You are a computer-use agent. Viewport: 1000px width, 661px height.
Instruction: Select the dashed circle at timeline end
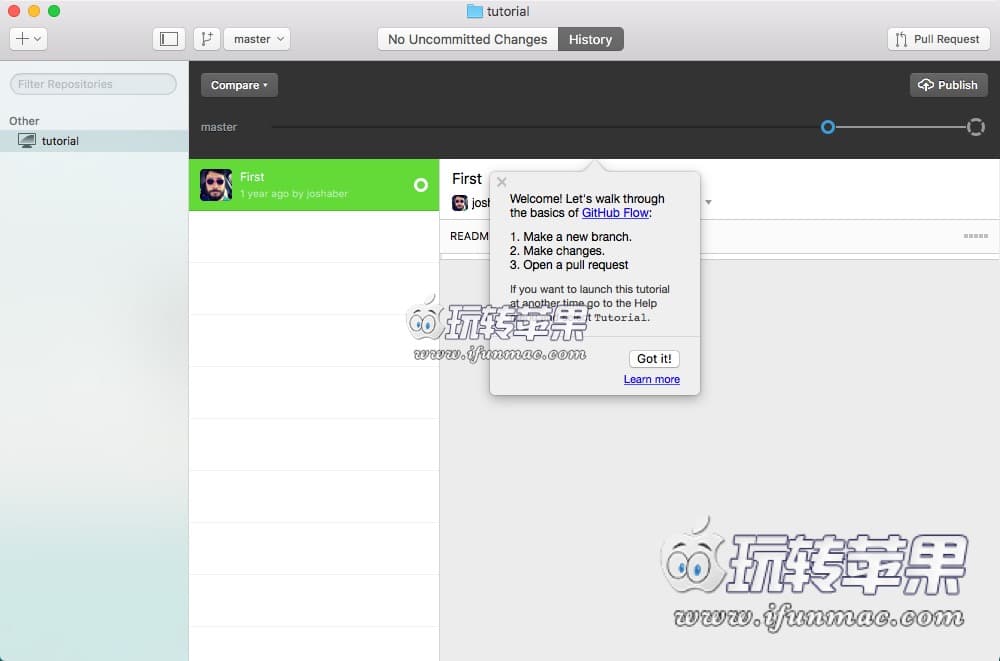(x=976, y=127)
